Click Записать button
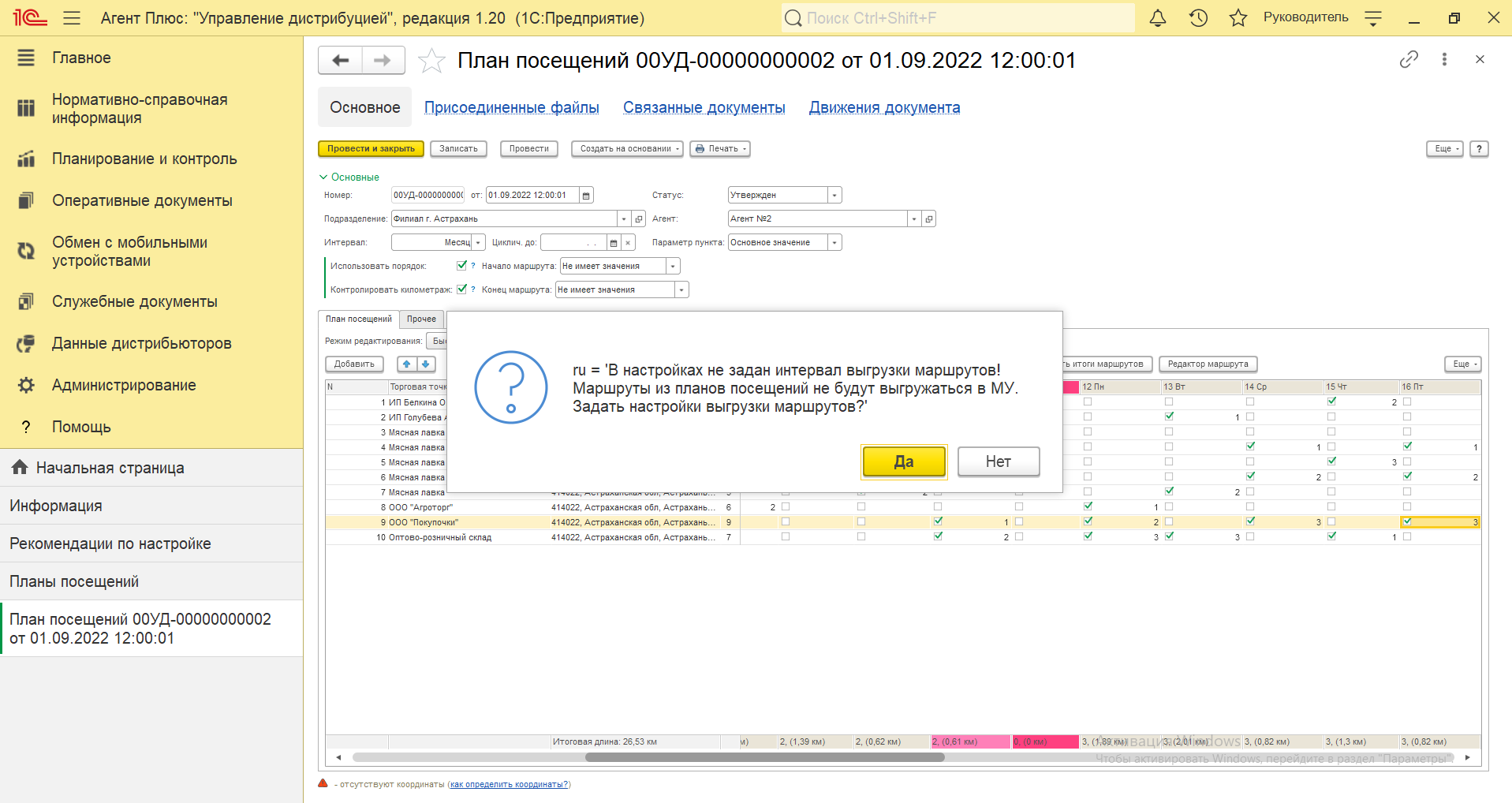 (x=458, y=148)
